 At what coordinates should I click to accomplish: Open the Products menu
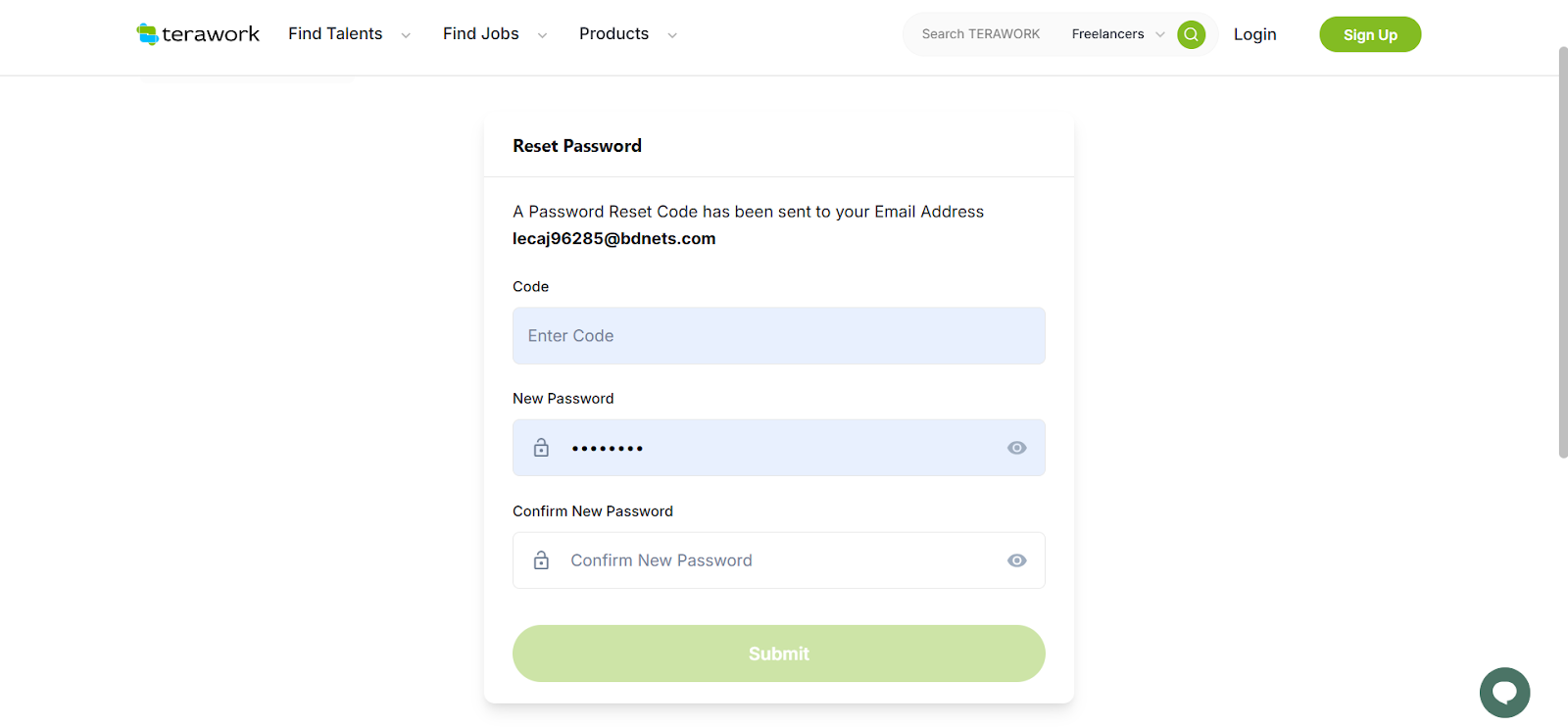click(x=613, y=34)
